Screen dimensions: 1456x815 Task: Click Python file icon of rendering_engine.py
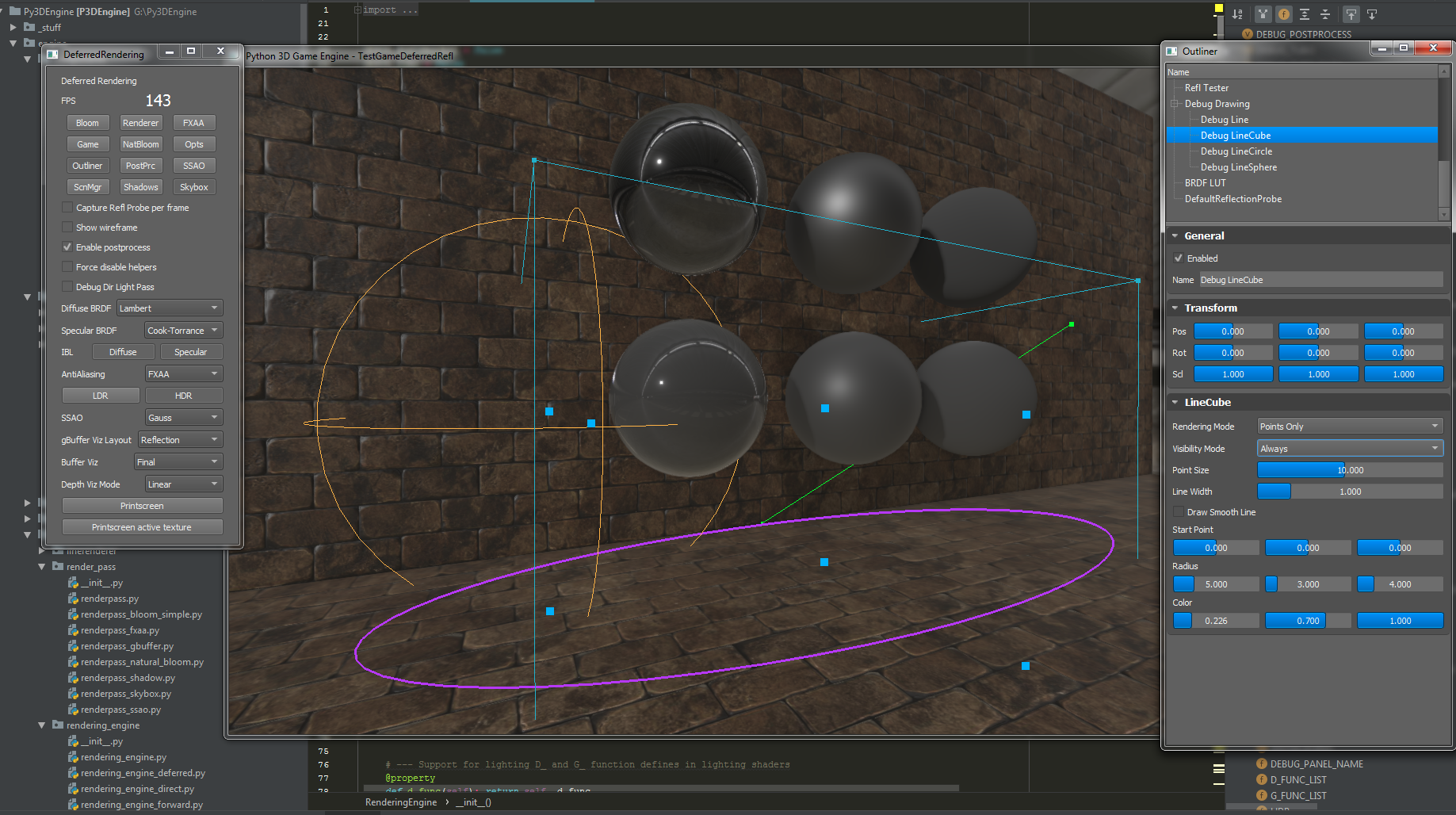point(73,757)
